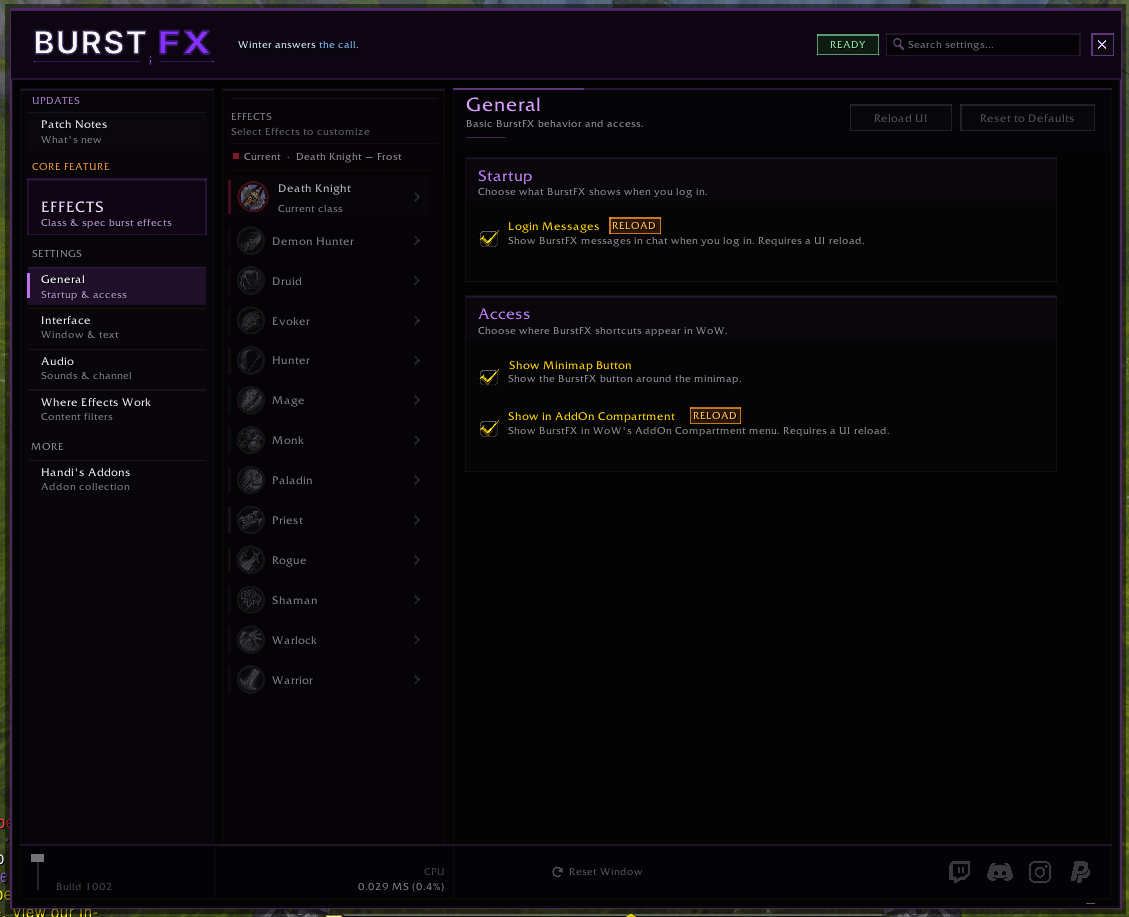This screenshot has height=917, width=1129.
Task: Click RELOAD badge beside AddOn Compartment
Action: tap(715, 415)
